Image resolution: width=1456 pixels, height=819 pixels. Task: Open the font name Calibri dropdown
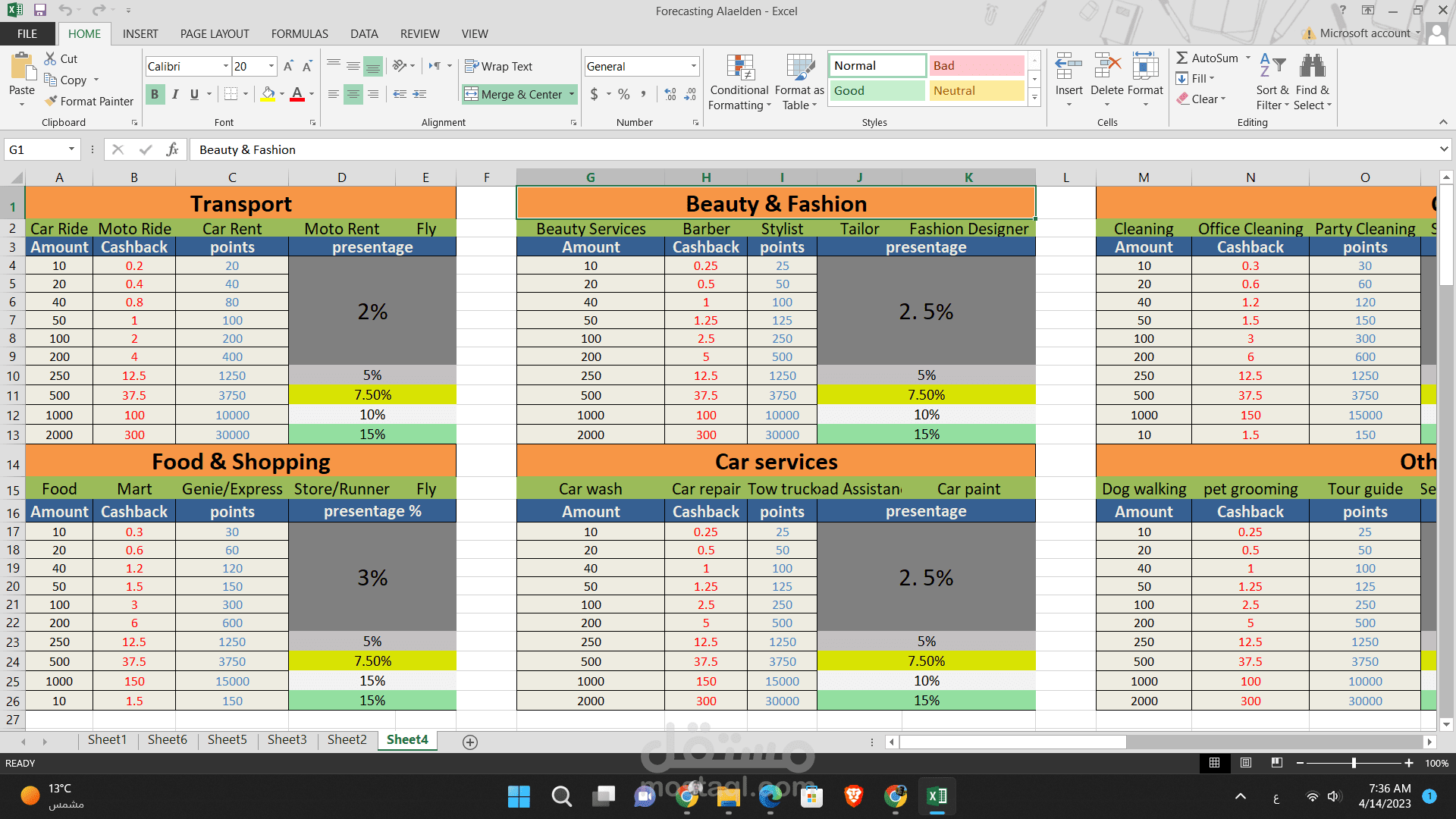225,67
